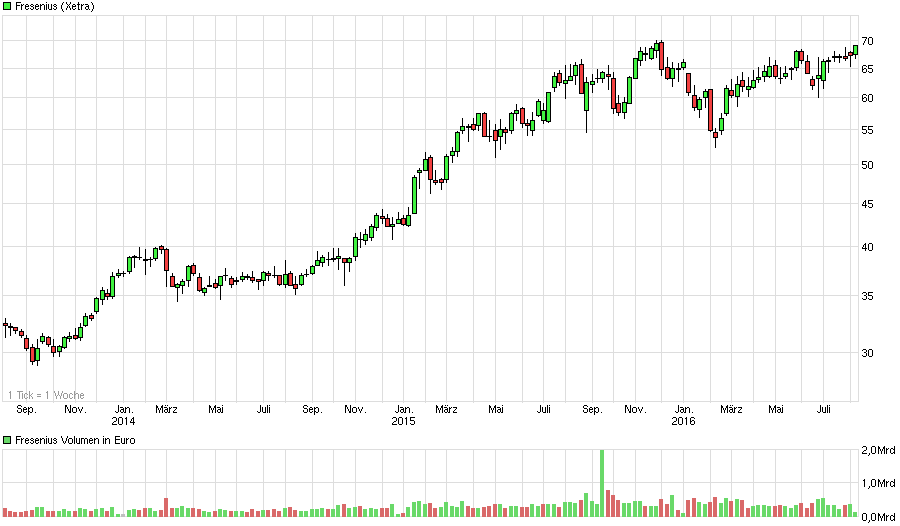Click the 0,0Mrd volume axis label

[x=878, y=517]
